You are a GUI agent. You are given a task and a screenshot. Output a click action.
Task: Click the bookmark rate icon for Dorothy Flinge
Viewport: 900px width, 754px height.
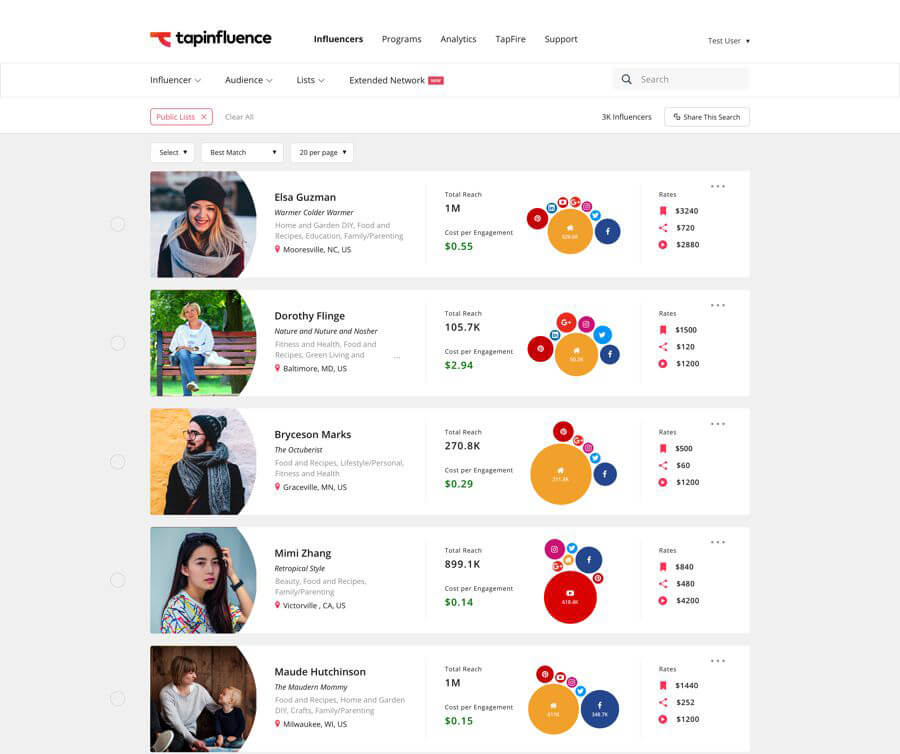pos(662,330)
